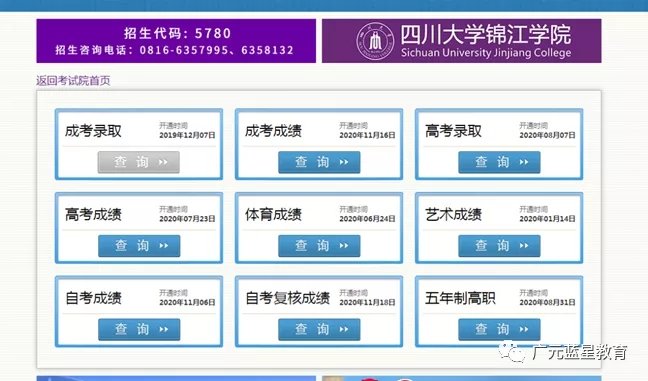This screenshot has height=381, width=648.
Task: Click 查询 button under 自考复核成绩
Action: [319, 329]
